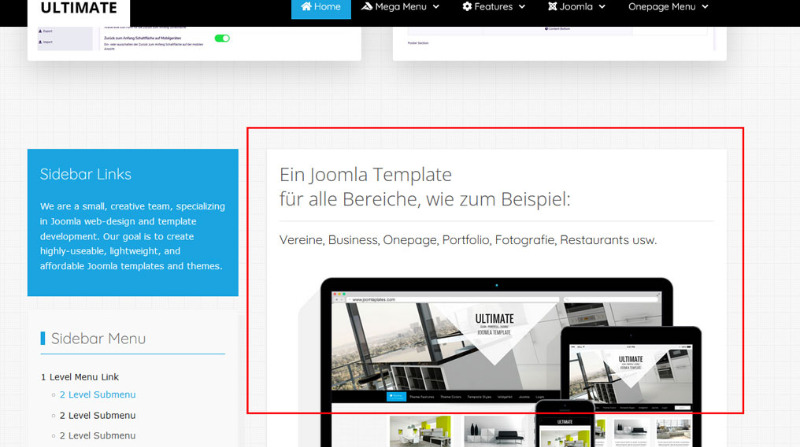This screenshot has height=447, width=800.
Task: Click the Vereine, Business, Onepage text line
Action: tap(468, 240)
